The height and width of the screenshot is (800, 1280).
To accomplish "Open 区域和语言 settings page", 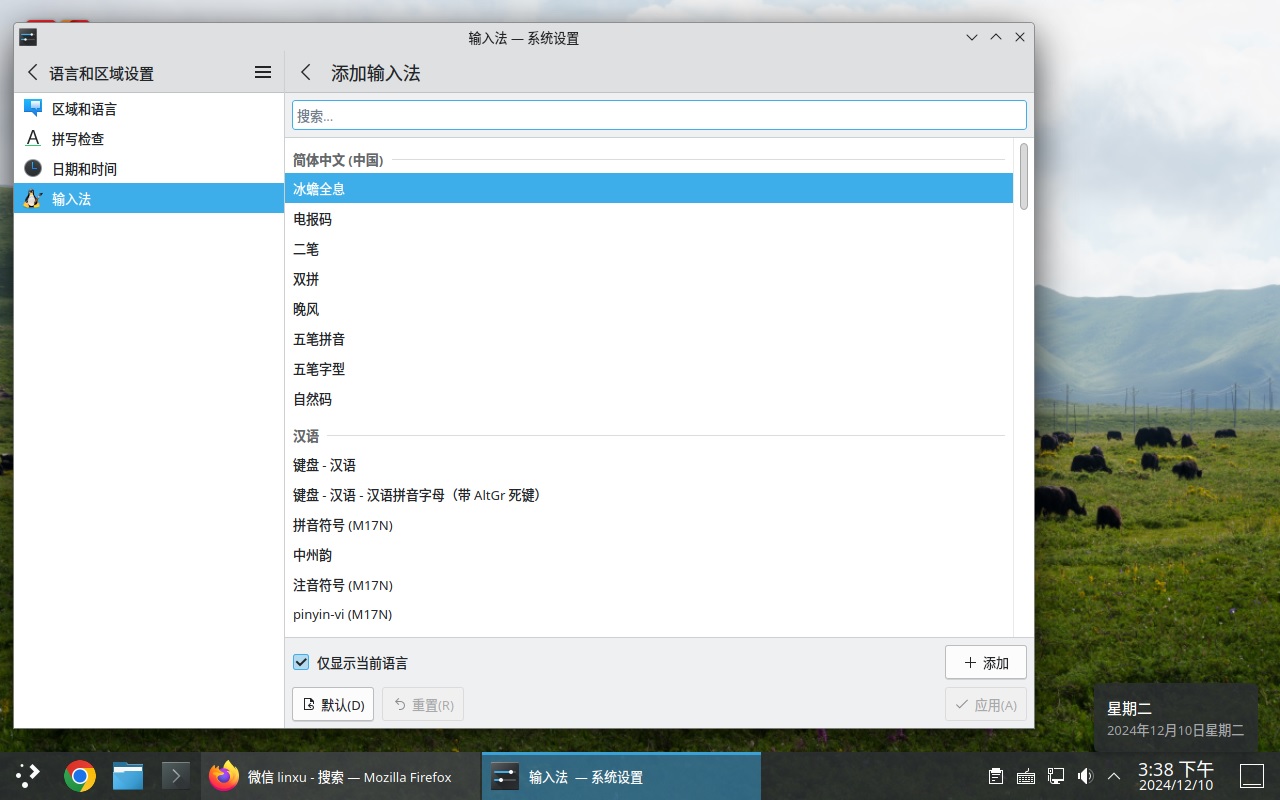I will [x=149, y=108].
